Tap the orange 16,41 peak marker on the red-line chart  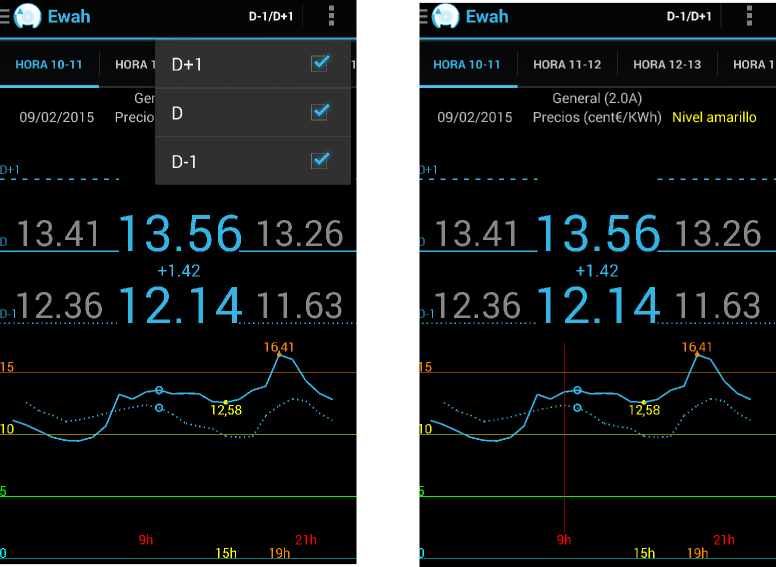click(697, 355)
